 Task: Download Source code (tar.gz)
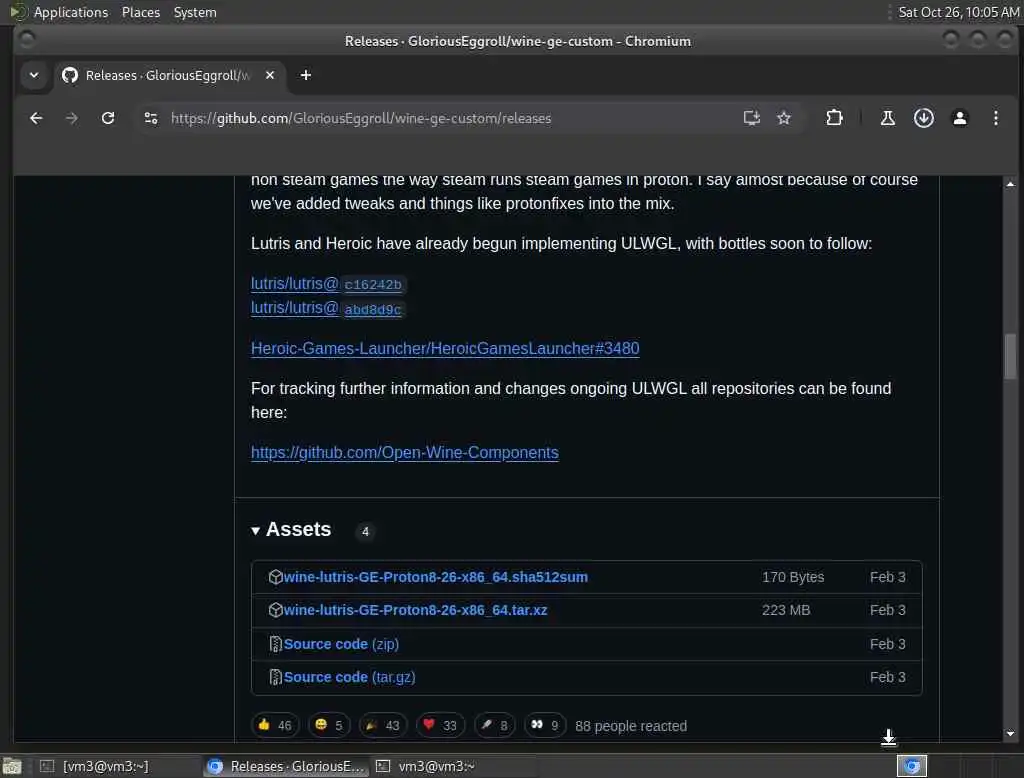coord(349,677)
